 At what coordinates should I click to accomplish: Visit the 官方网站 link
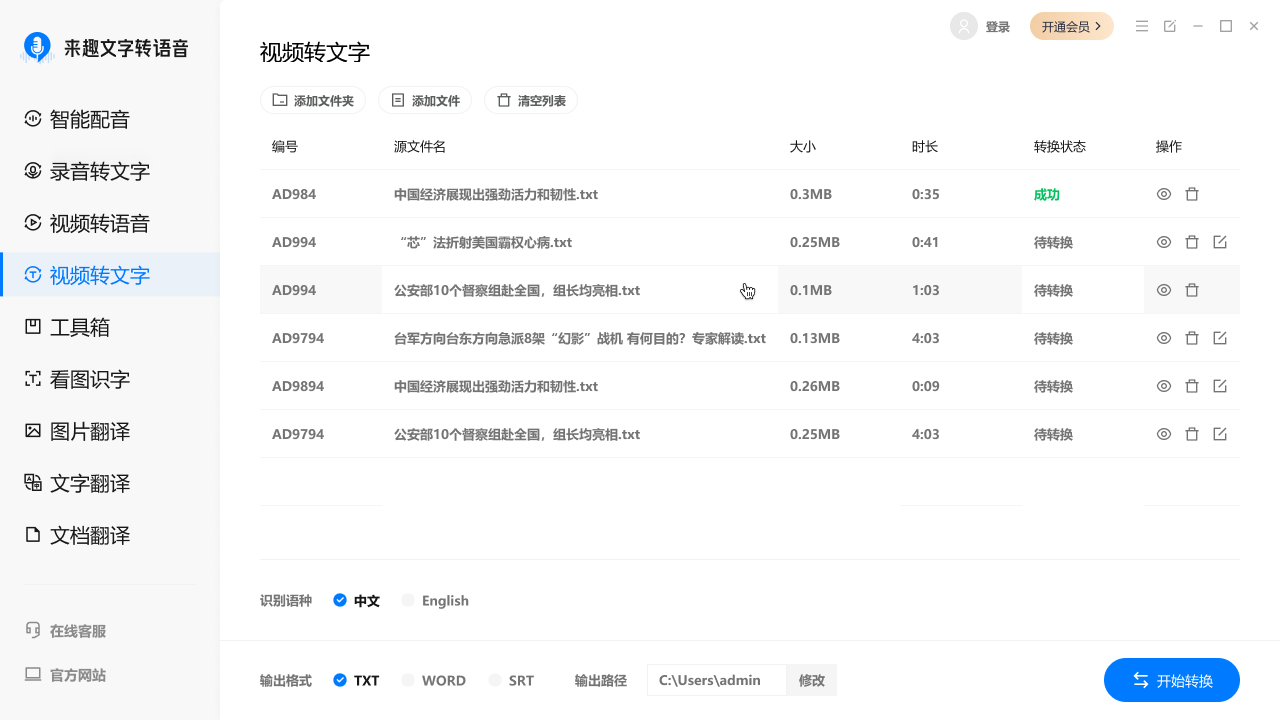pos(66,675)
